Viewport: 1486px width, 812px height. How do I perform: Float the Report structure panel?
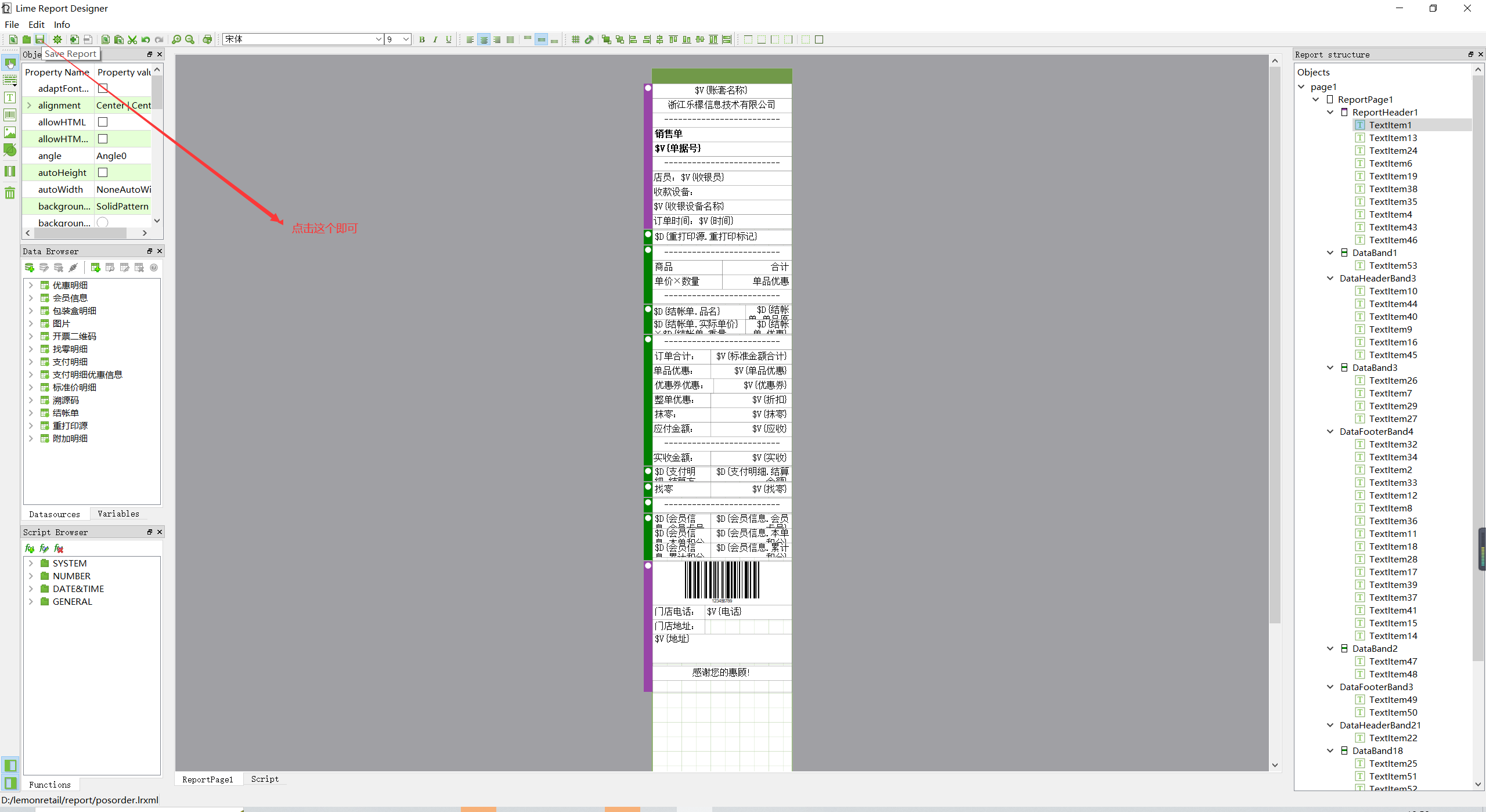pos(1471,55)
